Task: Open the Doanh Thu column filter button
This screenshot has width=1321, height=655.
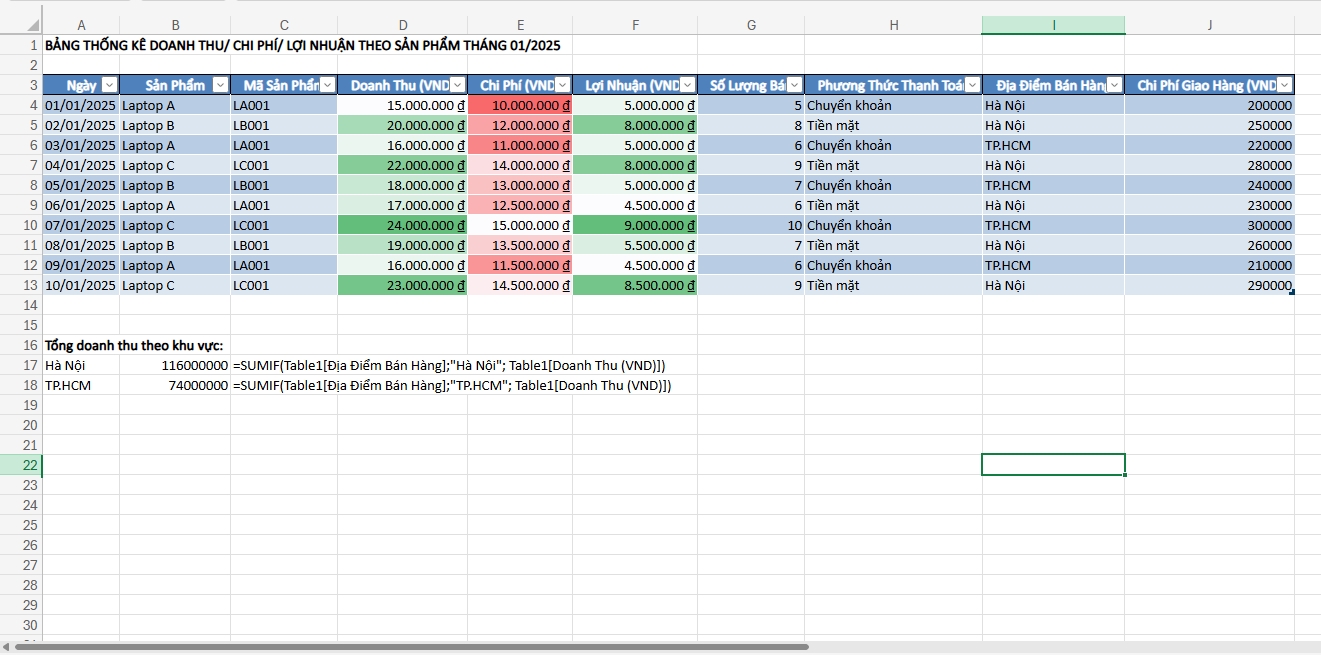Action: click(457, 85)
